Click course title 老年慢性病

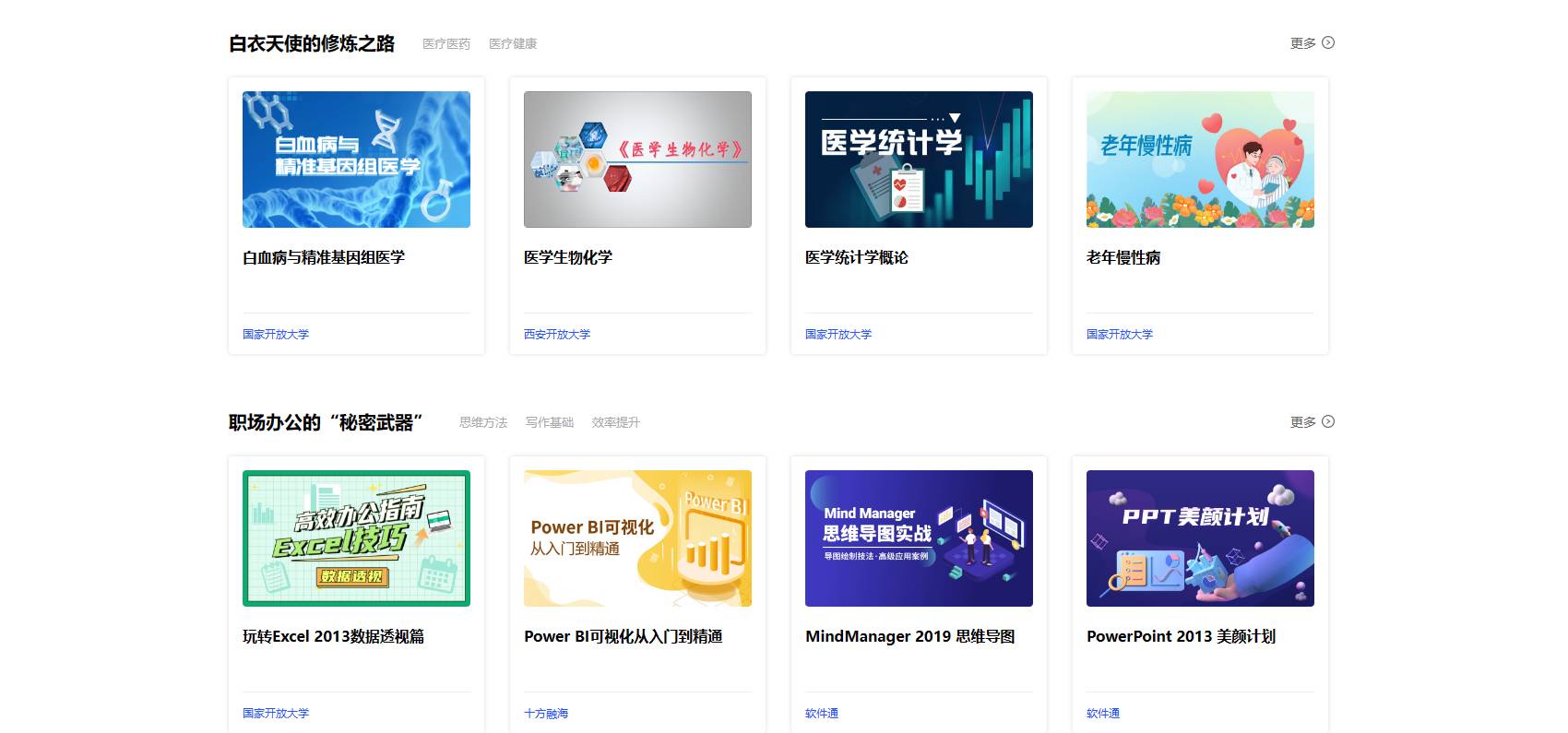1123,258
